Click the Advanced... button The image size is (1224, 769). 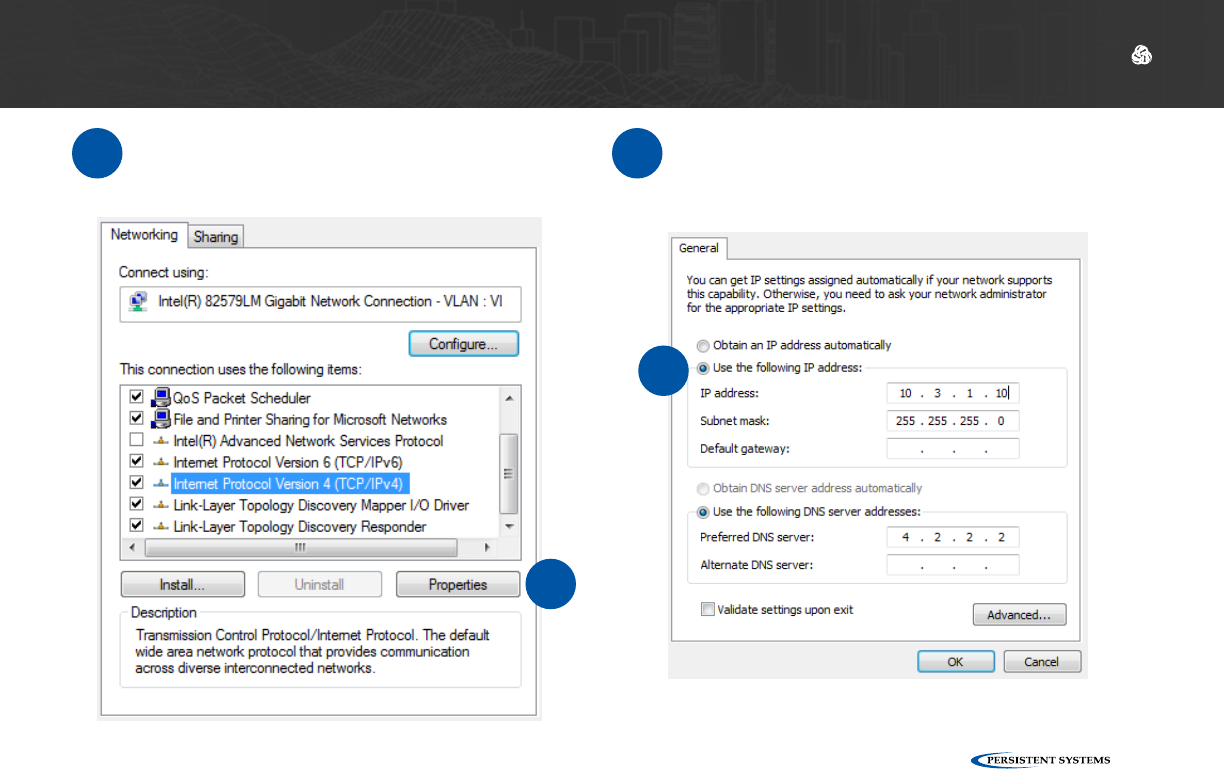[x=1019, y=615]
